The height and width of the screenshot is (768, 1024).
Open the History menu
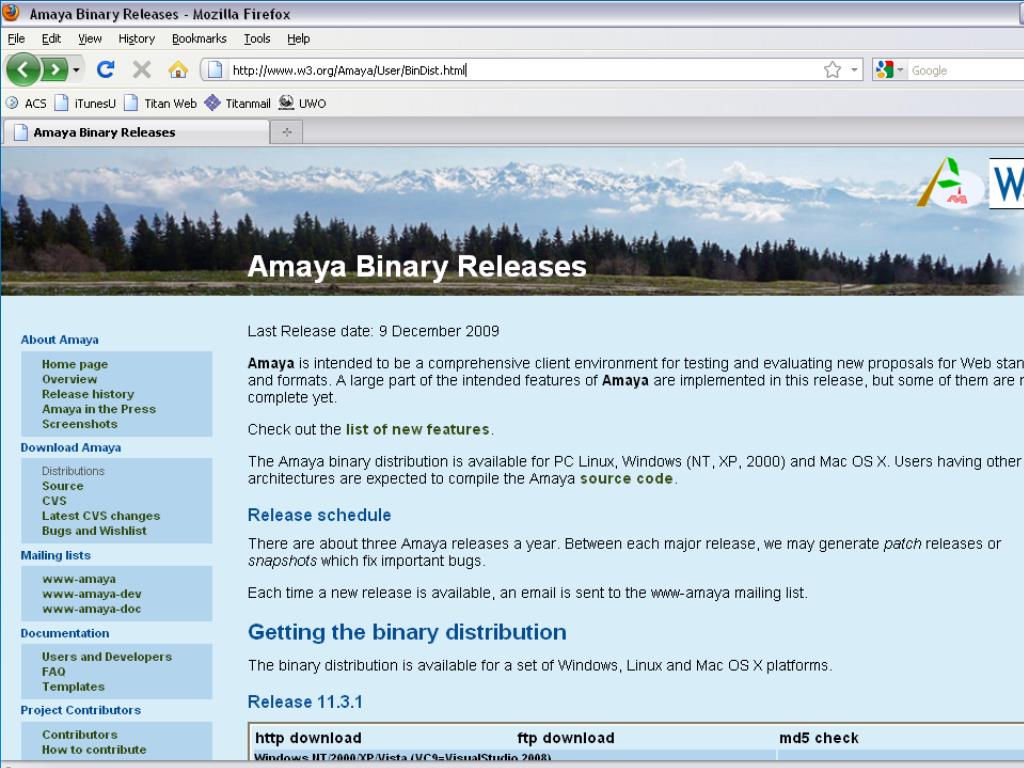[136, 39]
